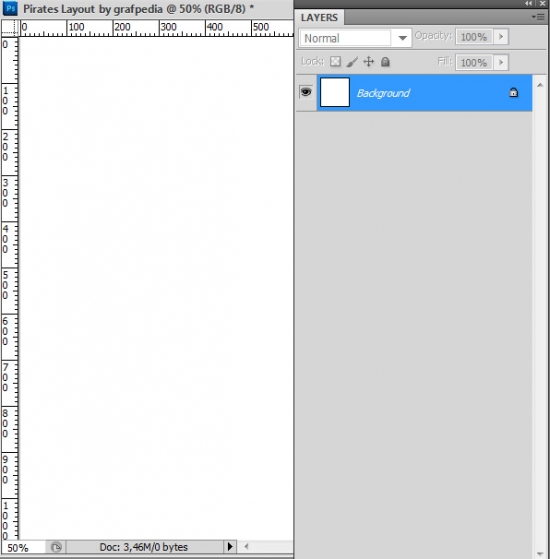Click the Pirates Layout document title
550x559 pixels.
point(138,9)
